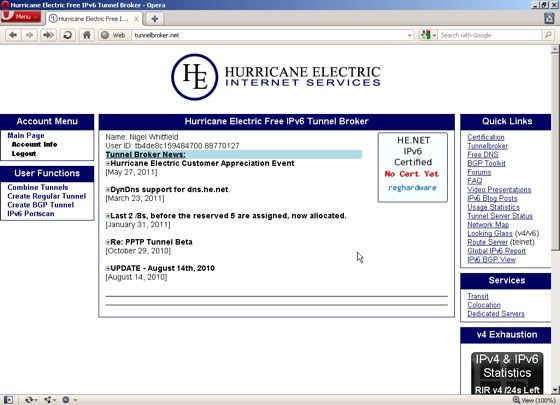Open Certification quick link
This screenshot has height=405, width=560.
click(x=486, y=137)
